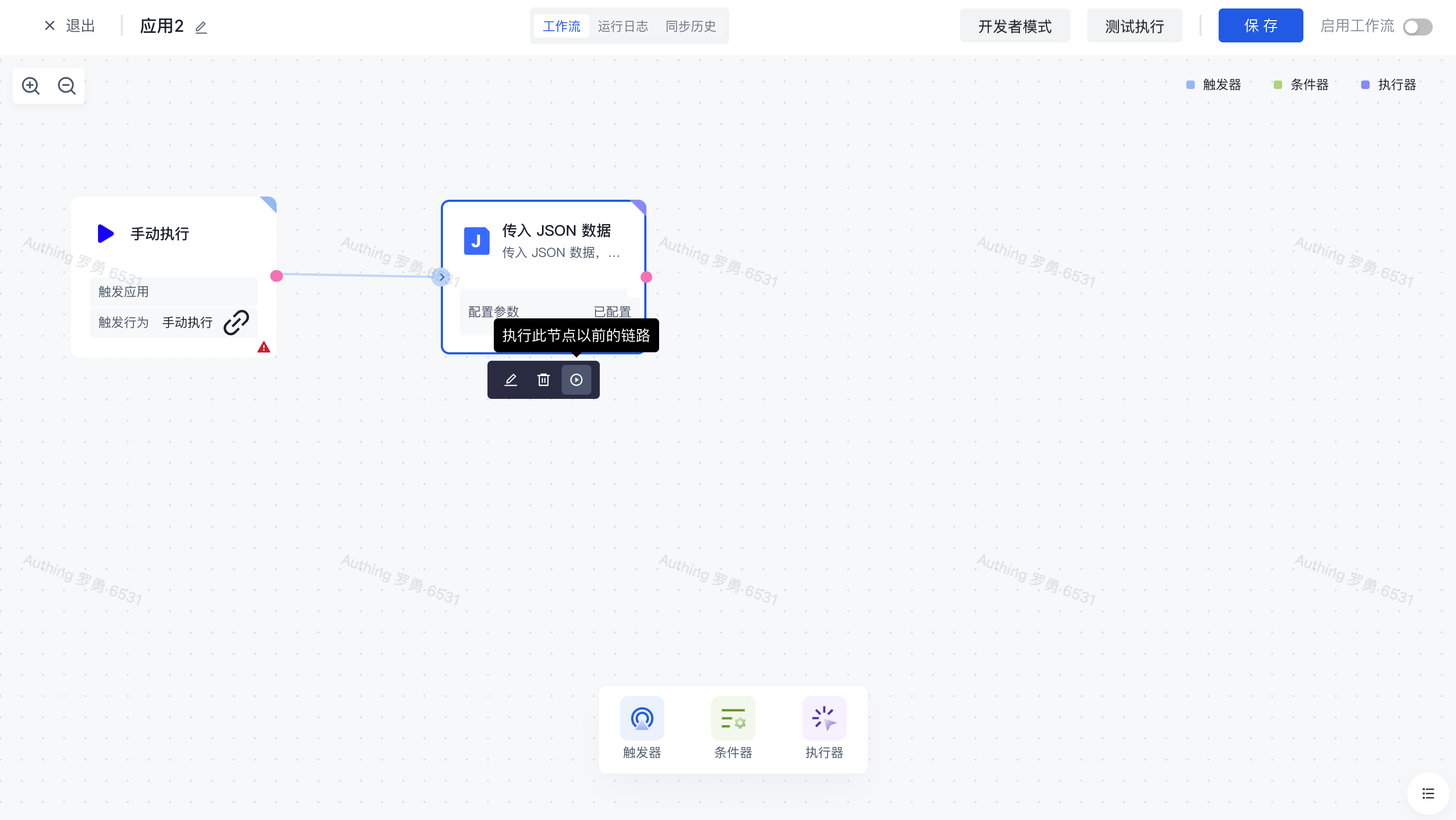Screen dimensions: 1456x820
Task: Add a 触发器 node from bottom panel
Action: pyautogui.click(x=642, y=719)
